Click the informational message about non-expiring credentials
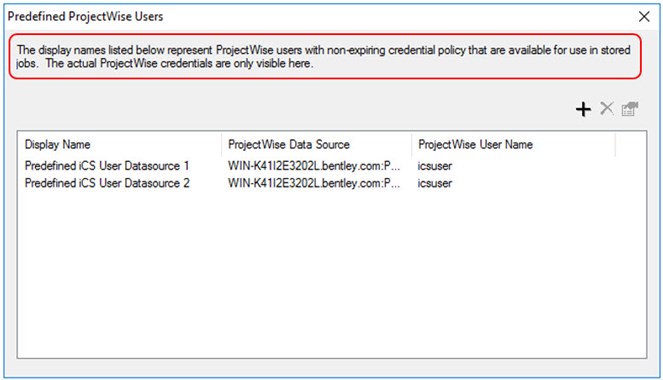Screen dimensions: 663x380 click(325, 57)
